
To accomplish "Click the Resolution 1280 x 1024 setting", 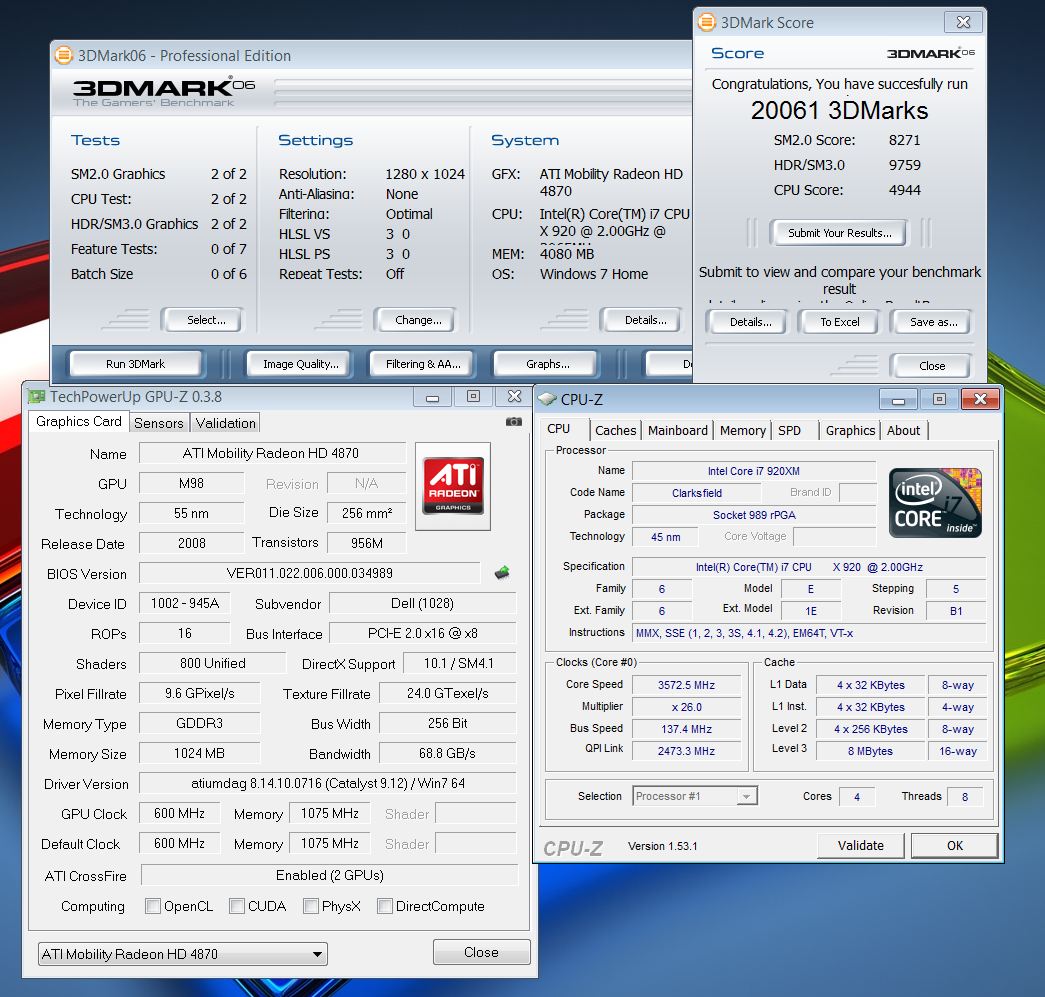I will pyautogui.click(x=425, y=174).
